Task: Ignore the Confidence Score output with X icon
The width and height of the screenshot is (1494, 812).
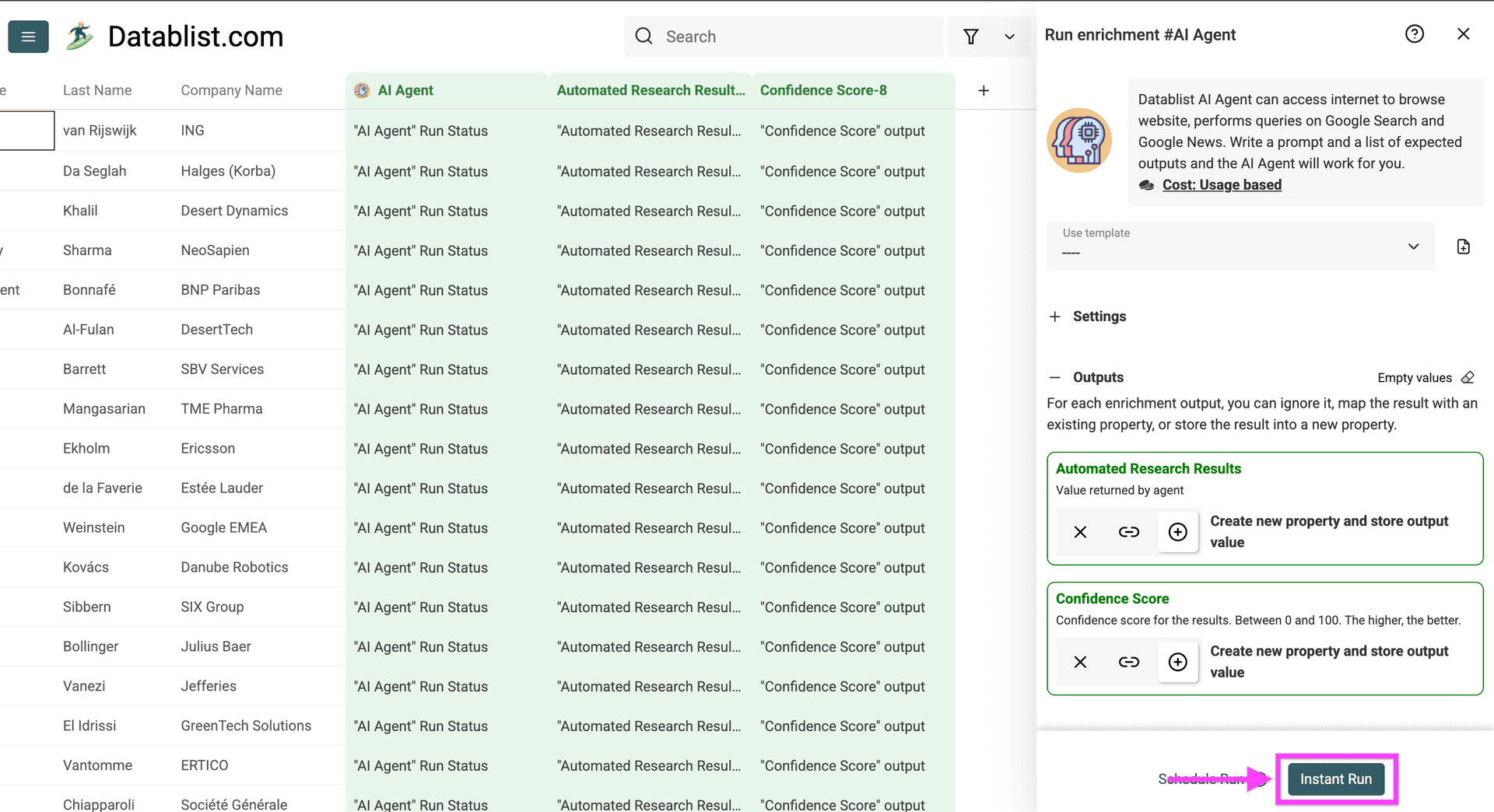Action: tap(1079, 662)
